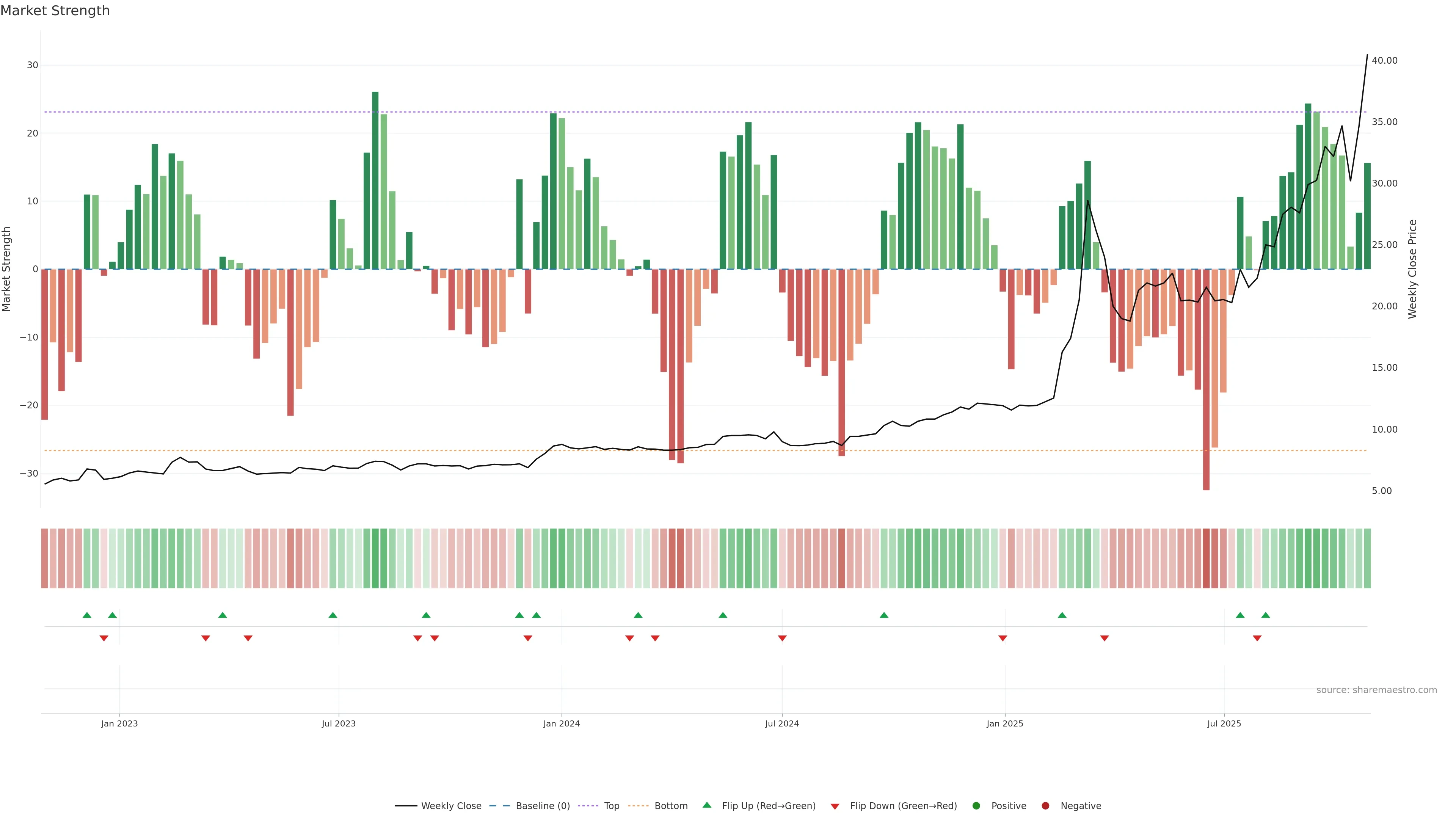1456x819 pixels.
Task: Toggle the 'Baseline (0)' legend label
Action: (543, 805)
